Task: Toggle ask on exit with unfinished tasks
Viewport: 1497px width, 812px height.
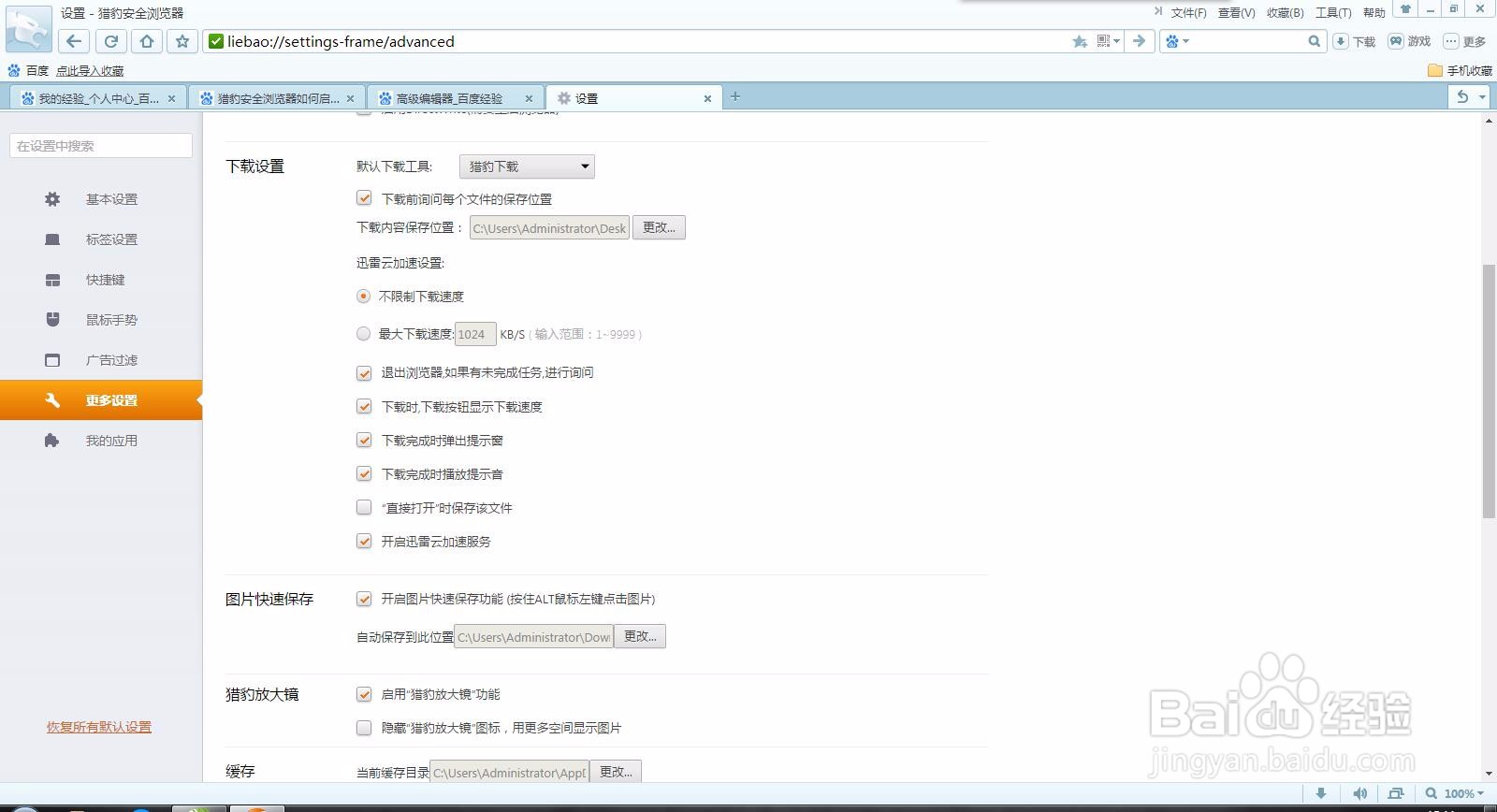Action: (x=364, y=372)
